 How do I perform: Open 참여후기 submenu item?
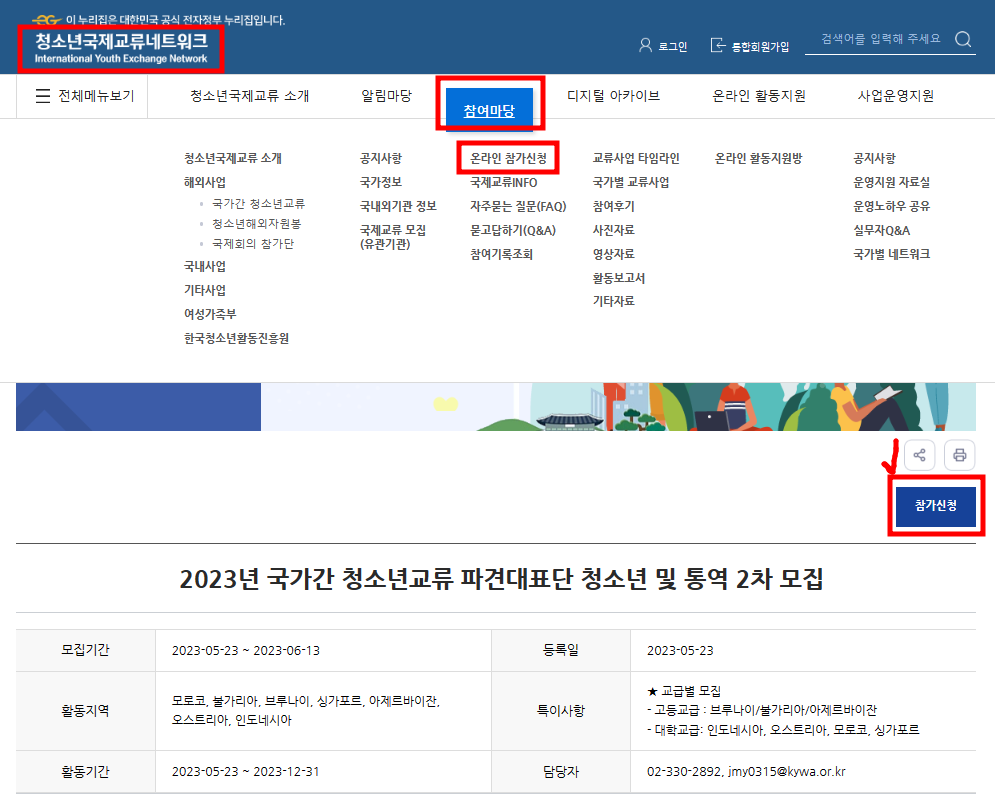point(613,206)
